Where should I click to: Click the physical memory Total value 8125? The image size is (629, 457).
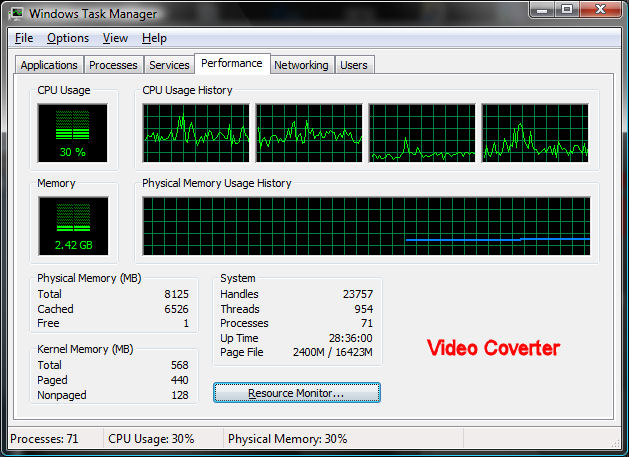(177, 294)
